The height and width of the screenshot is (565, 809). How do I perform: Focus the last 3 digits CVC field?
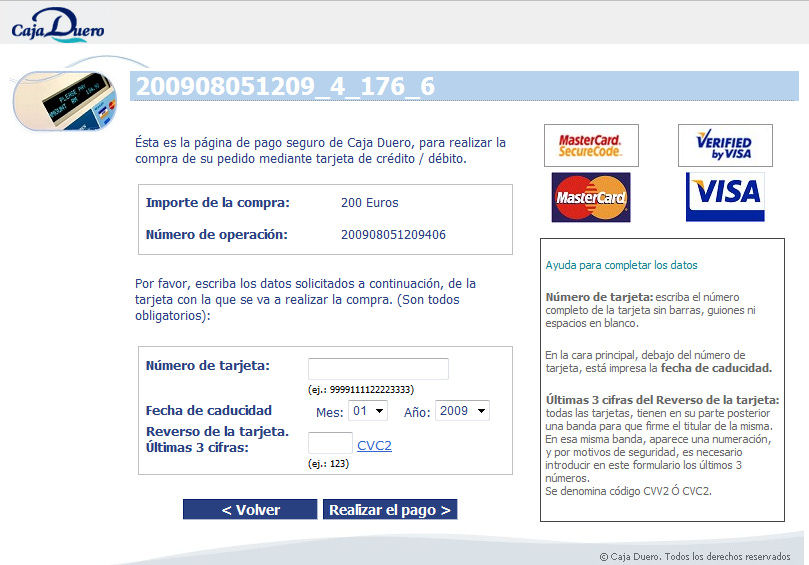tap(330, 443)
